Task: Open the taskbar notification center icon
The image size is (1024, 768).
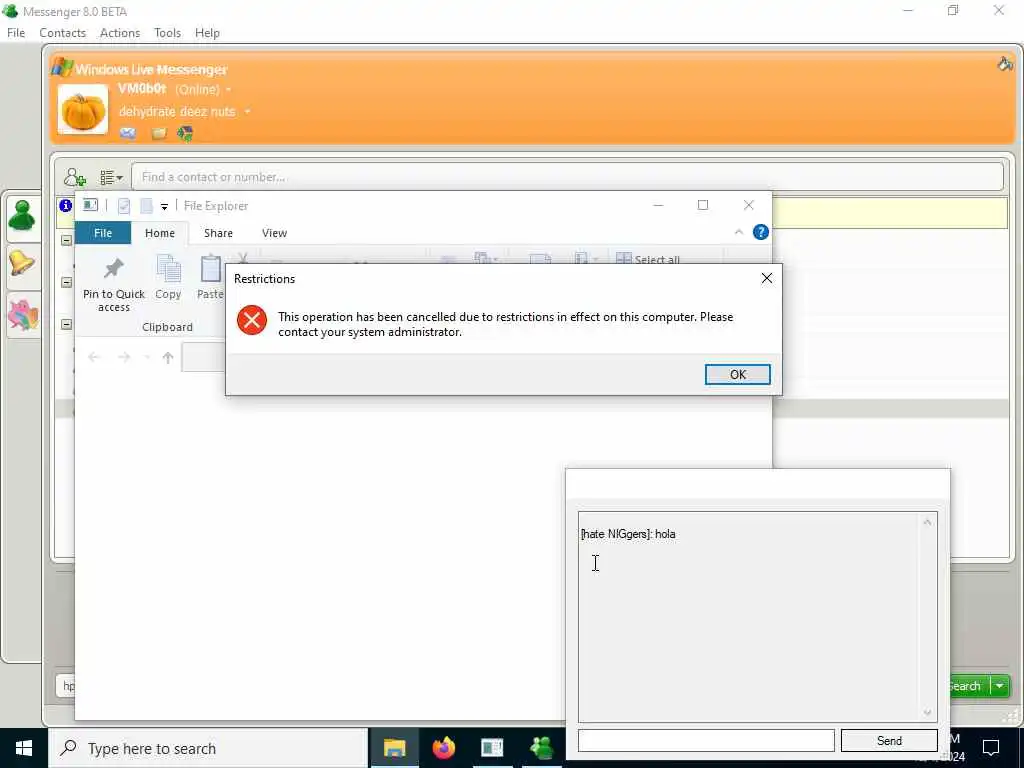Action: [991, 748]
